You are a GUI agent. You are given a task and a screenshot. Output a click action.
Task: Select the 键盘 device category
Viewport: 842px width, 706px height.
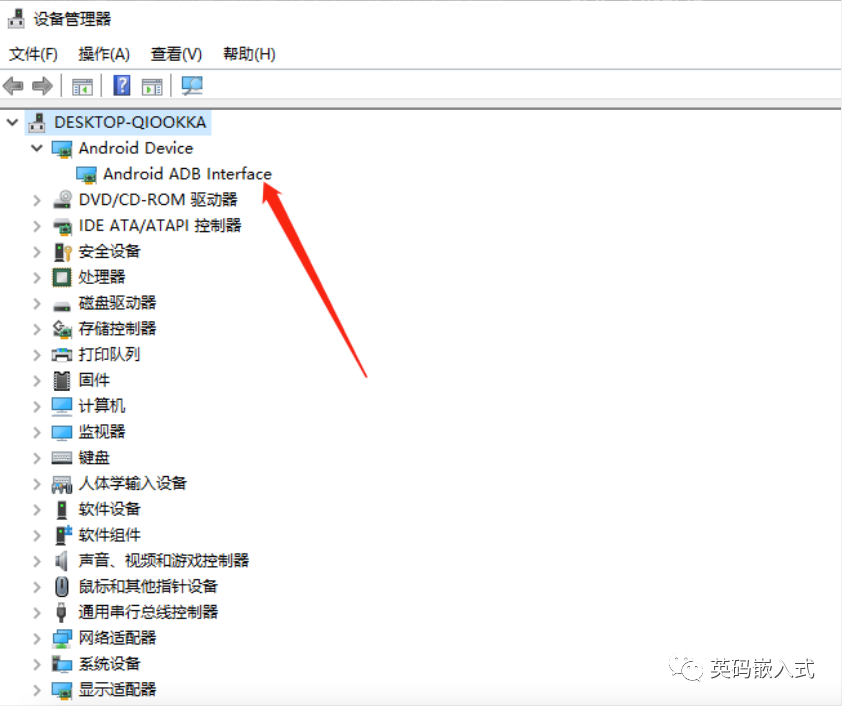(88, 457)
